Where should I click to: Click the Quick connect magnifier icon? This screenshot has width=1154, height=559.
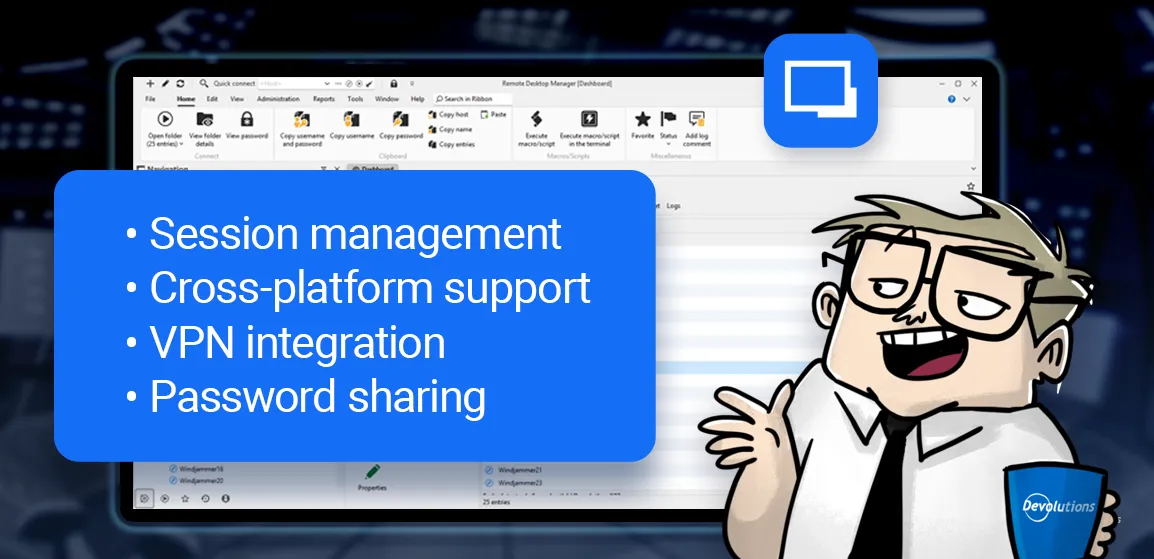(x=205, y=84)
